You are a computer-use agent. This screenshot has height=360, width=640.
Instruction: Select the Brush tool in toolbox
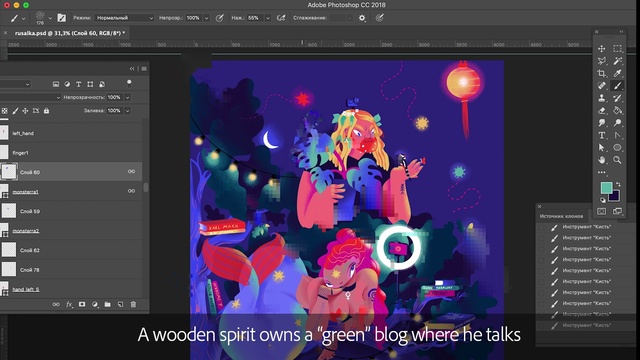(x=618, y=86)
